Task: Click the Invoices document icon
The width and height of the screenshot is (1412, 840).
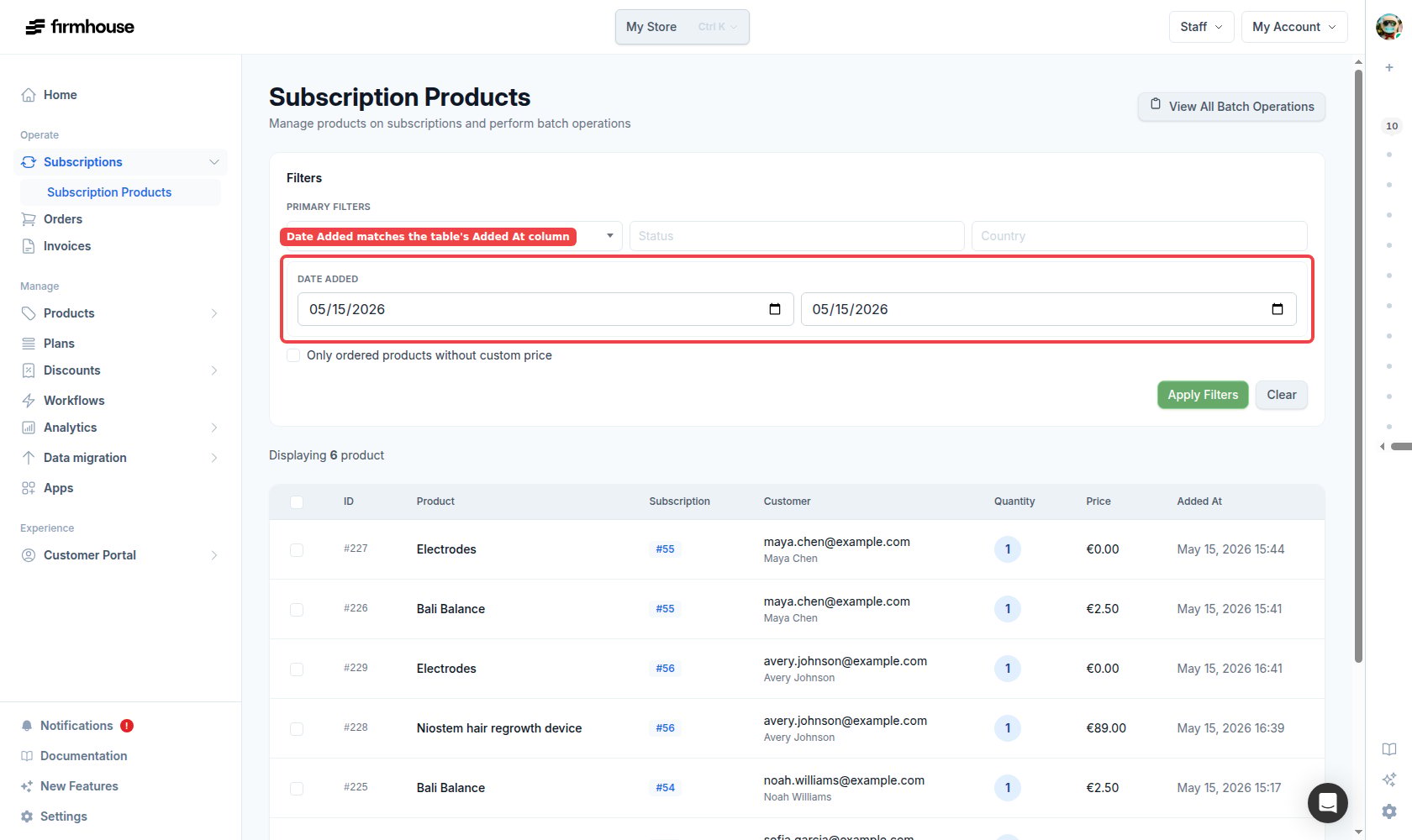Action: click(x=29, y=246)
